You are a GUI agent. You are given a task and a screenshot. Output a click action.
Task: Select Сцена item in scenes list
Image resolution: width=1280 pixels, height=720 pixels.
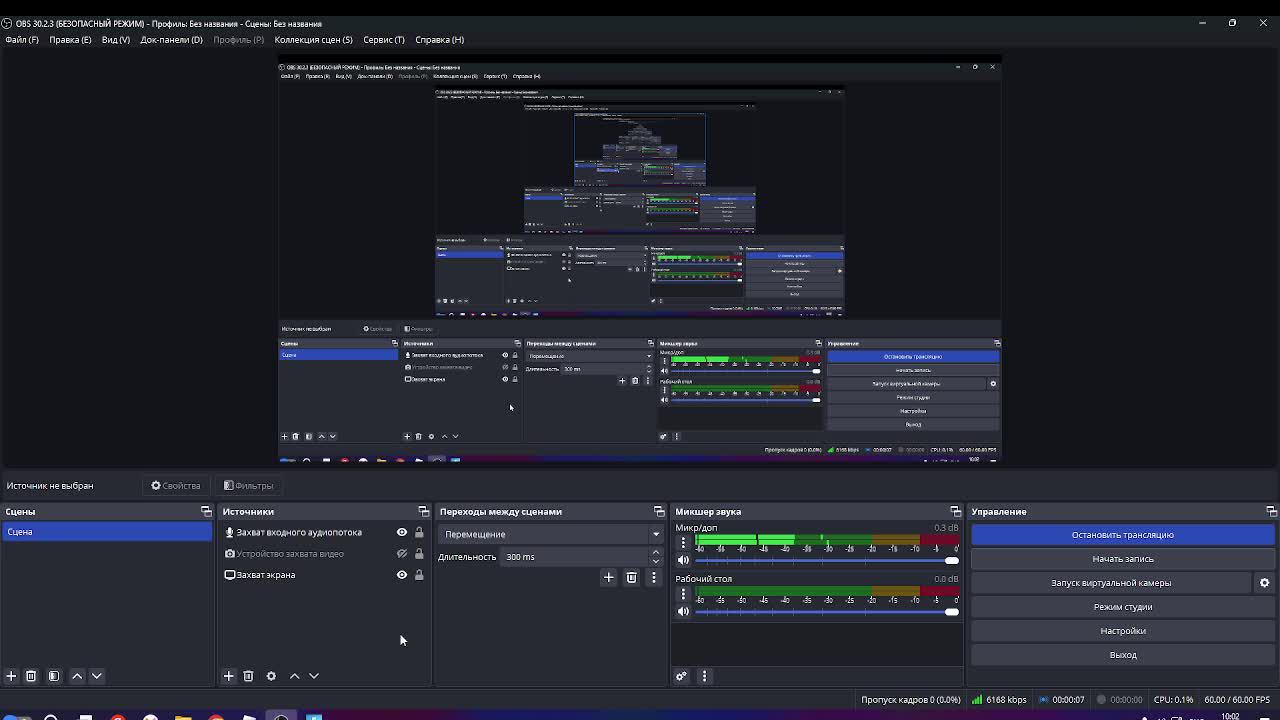coord(107,532)
